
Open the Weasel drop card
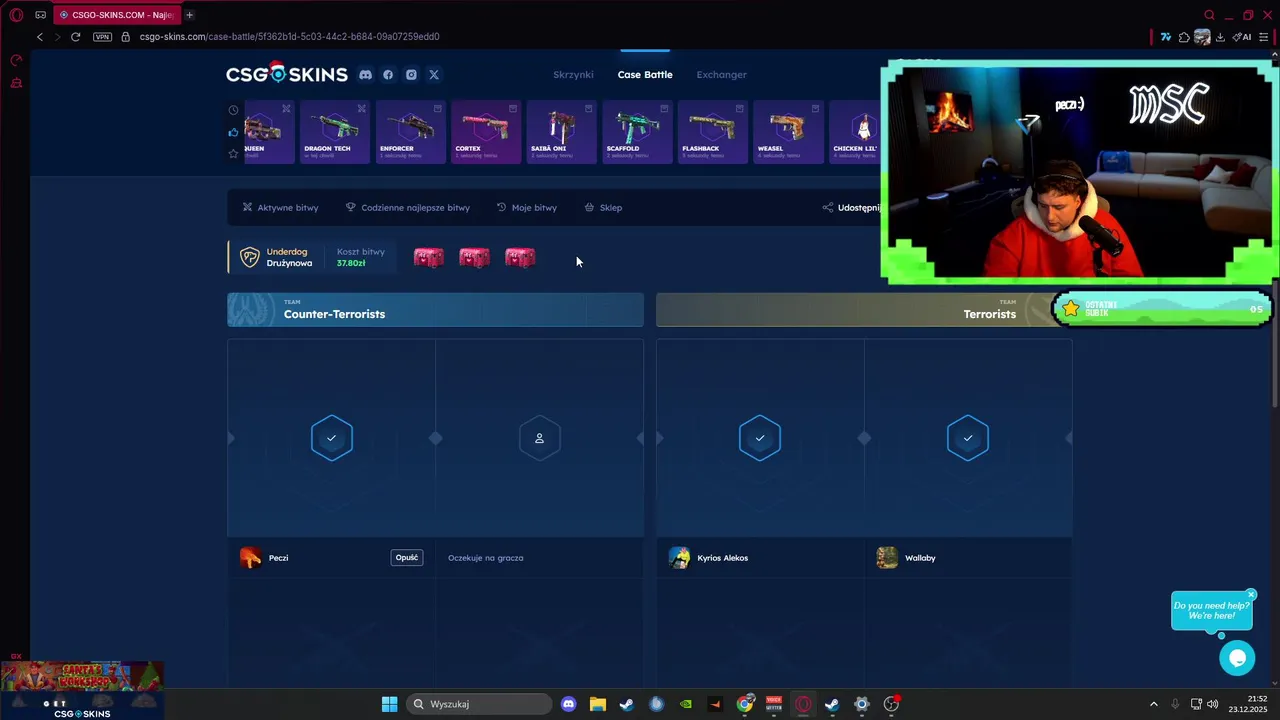pos(788,131)
